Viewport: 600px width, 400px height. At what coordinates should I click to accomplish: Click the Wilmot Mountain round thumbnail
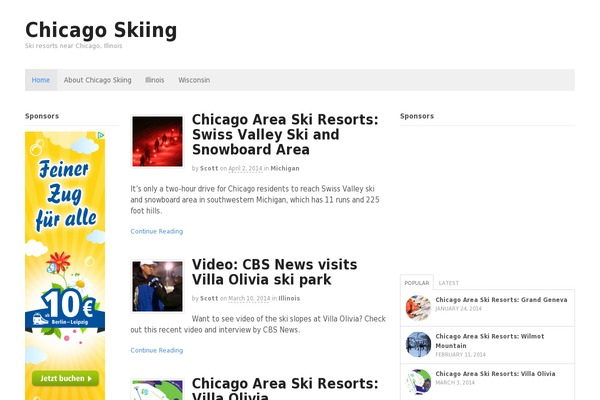[x=418, y=344]
